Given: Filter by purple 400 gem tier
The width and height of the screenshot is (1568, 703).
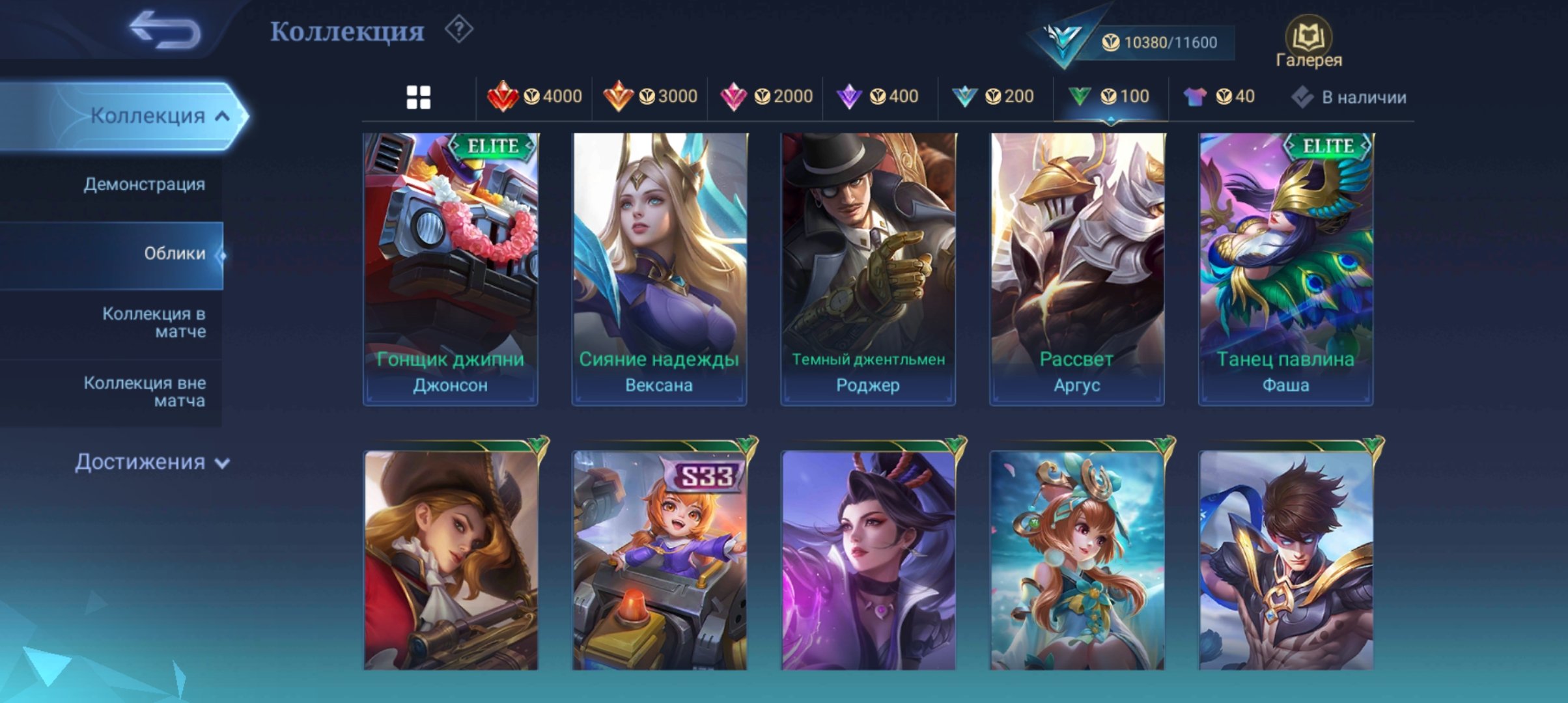Looking at the screenshot, I should click(x=877, y=97).
